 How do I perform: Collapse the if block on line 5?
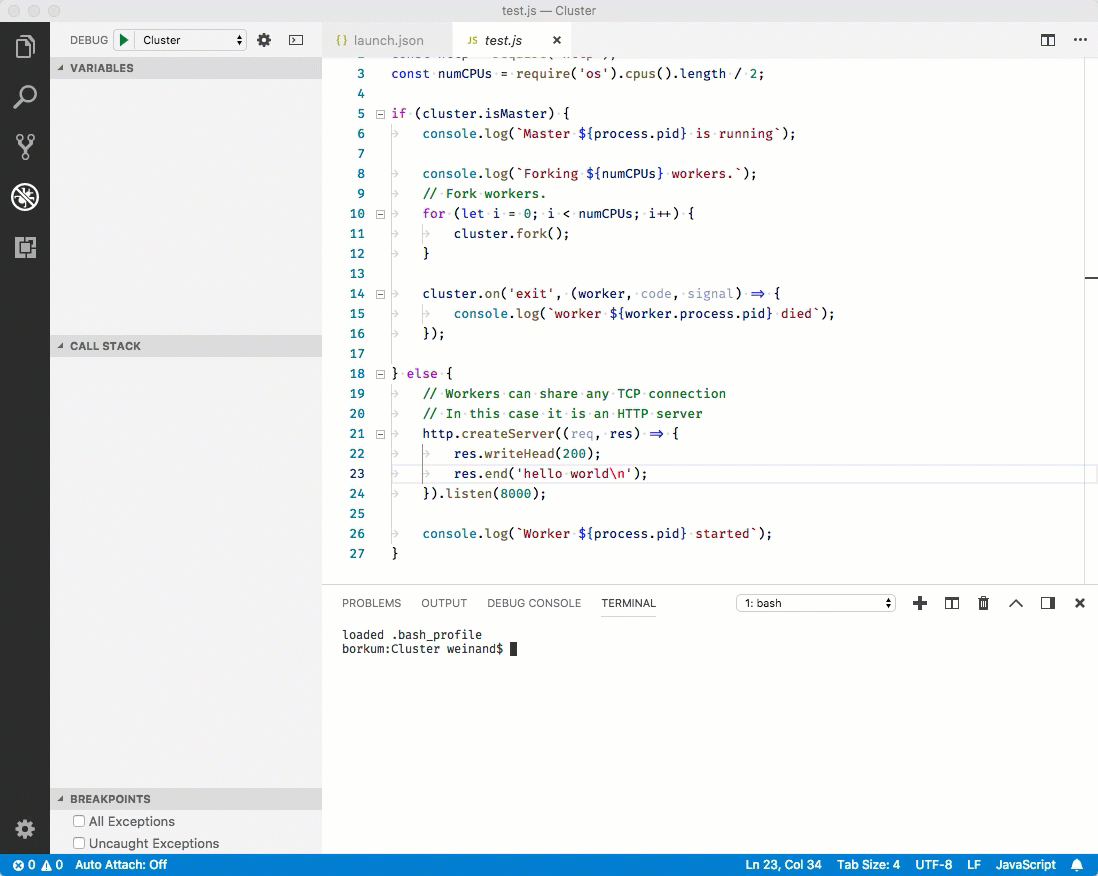tap(379, 113)
